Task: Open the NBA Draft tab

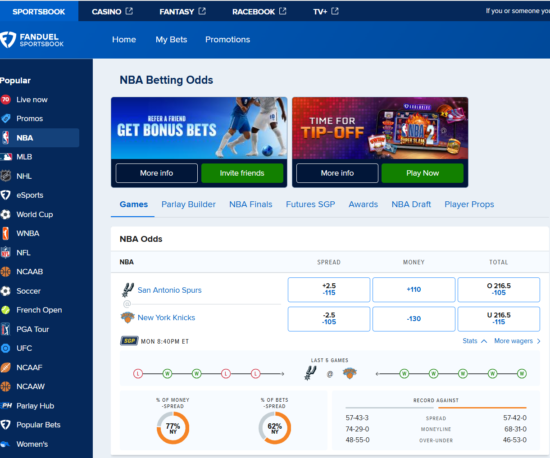Action: 411,204
